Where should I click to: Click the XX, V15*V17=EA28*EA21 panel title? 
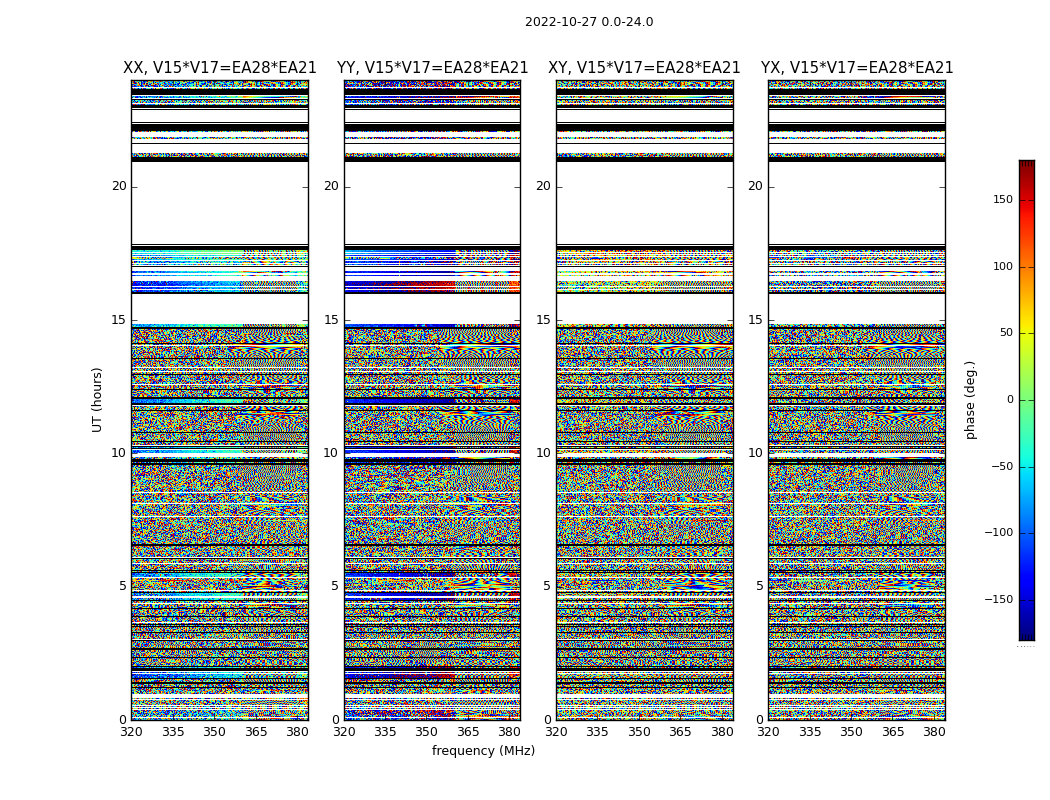tap(220, 68)
